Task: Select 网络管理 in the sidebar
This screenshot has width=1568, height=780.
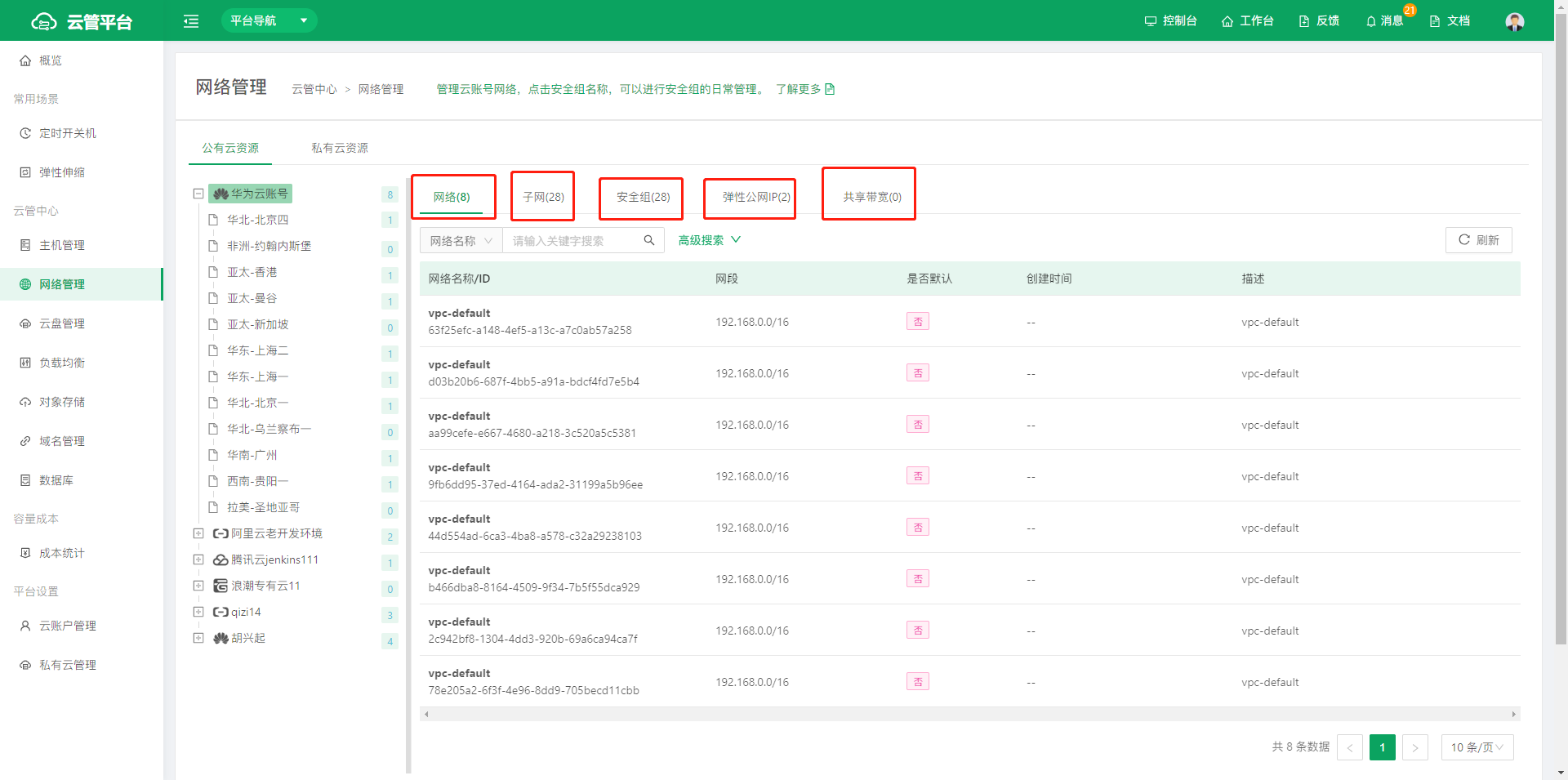Action: tap(82, 284)
